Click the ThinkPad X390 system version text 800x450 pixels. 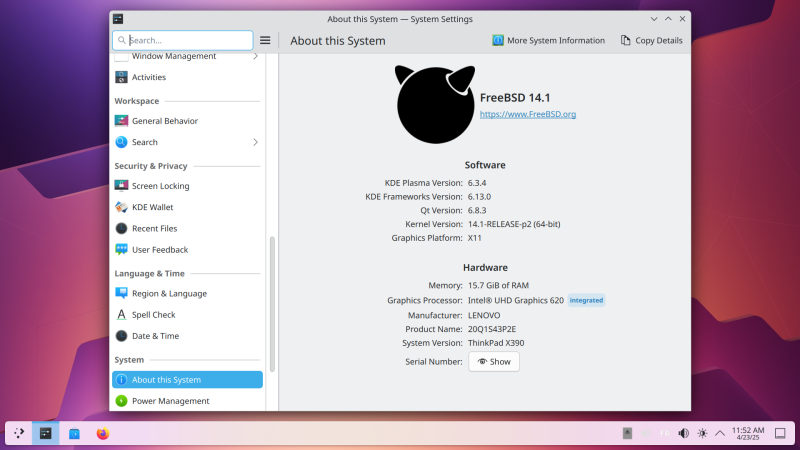[x=496, y=343]
